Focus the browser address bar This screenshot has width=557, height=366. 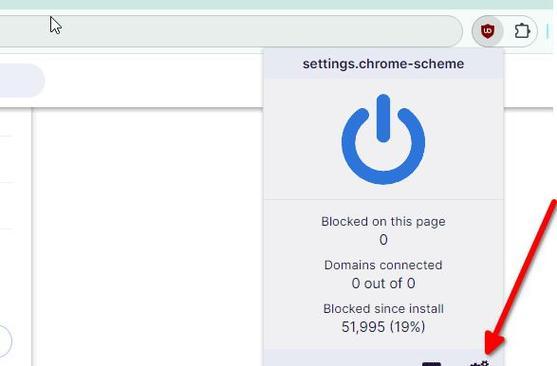(229, 31)
